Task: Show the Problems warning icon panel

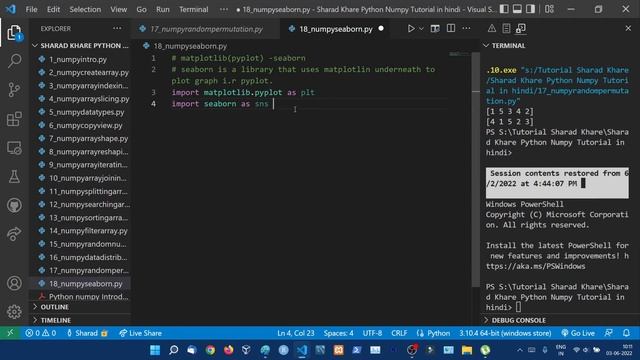Action: coord(492,28)
